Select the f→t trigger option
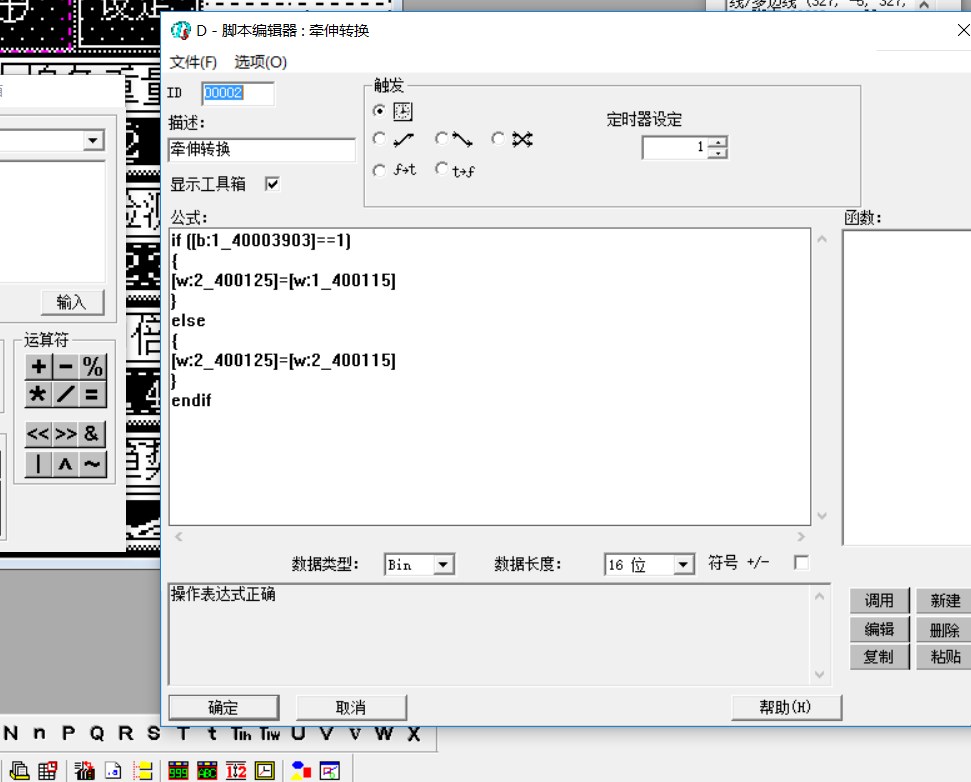The image size is (971, 782). coord(379,171)
